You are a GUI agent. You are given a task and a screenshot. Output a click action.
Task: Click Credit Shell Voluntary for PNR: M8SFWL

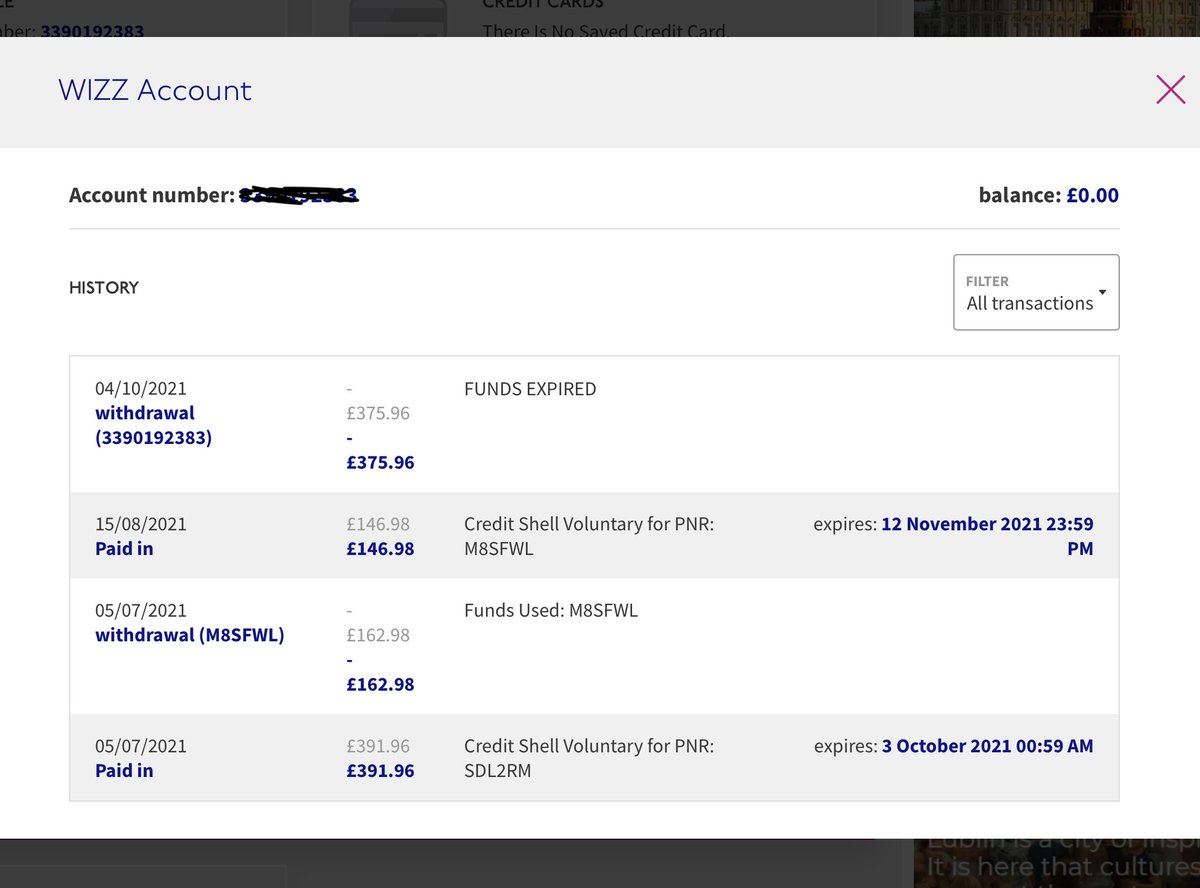point(589,536)
